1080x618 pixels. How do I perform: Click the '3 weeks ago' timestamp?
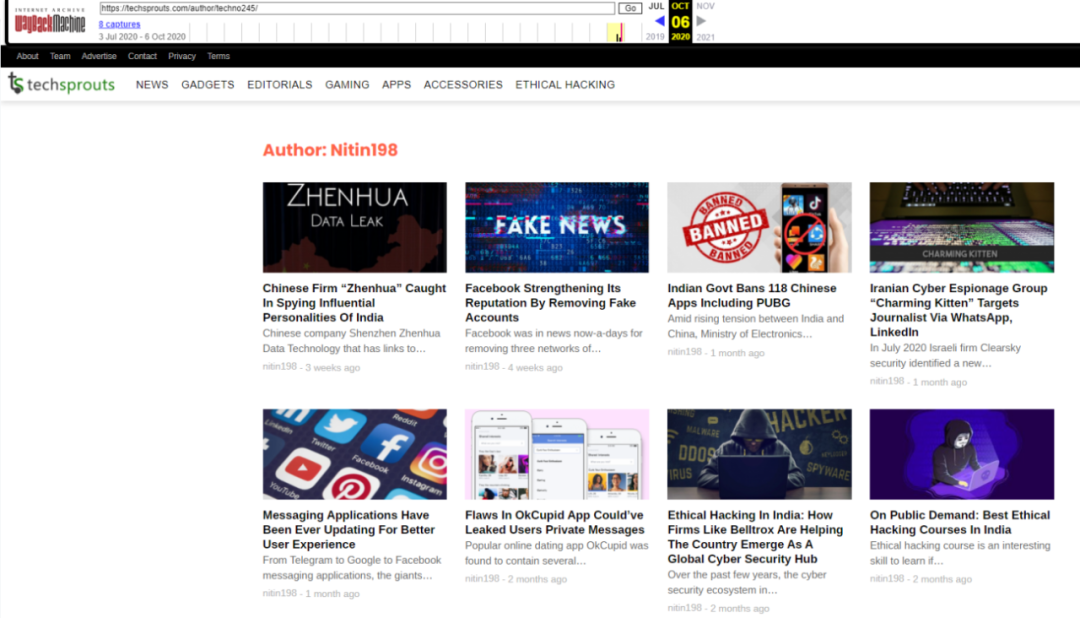click(x=332, y=368)
